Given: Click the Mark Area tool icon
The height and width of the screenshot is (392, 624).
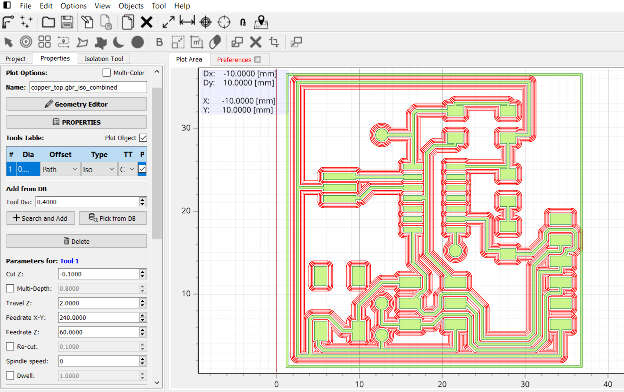Looking at the screenshot, I should pyautogui.click(x=197, y=42).
